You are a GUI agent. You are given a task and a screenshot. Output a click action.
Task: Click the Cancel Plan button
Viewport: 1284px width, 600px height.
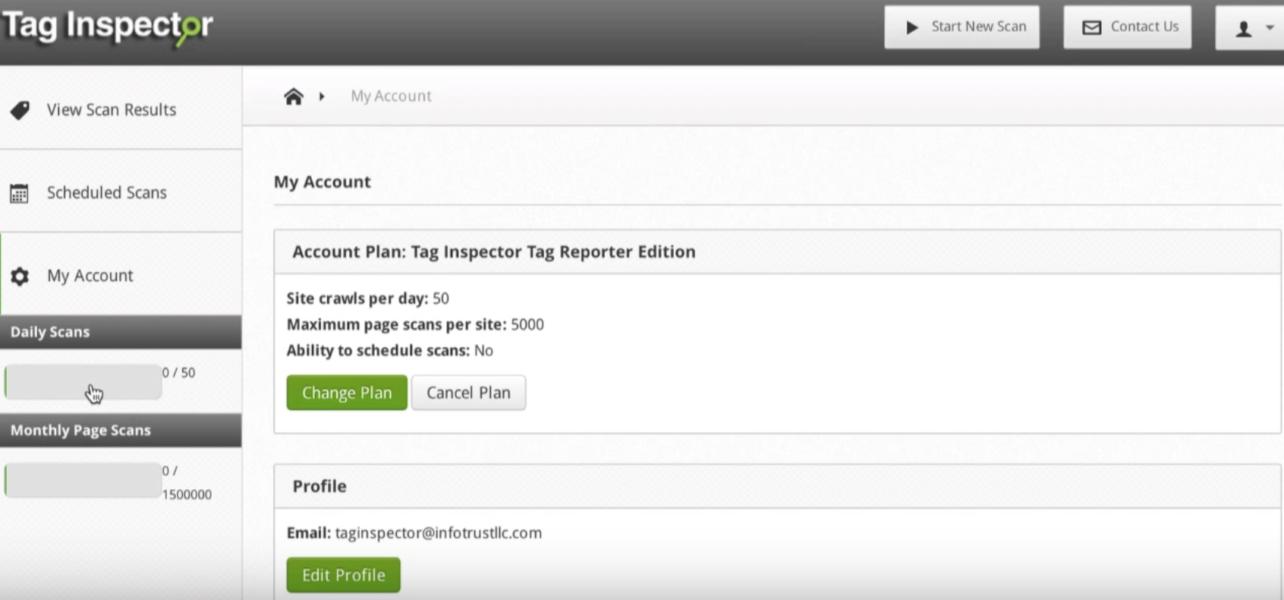click(468, 393)
